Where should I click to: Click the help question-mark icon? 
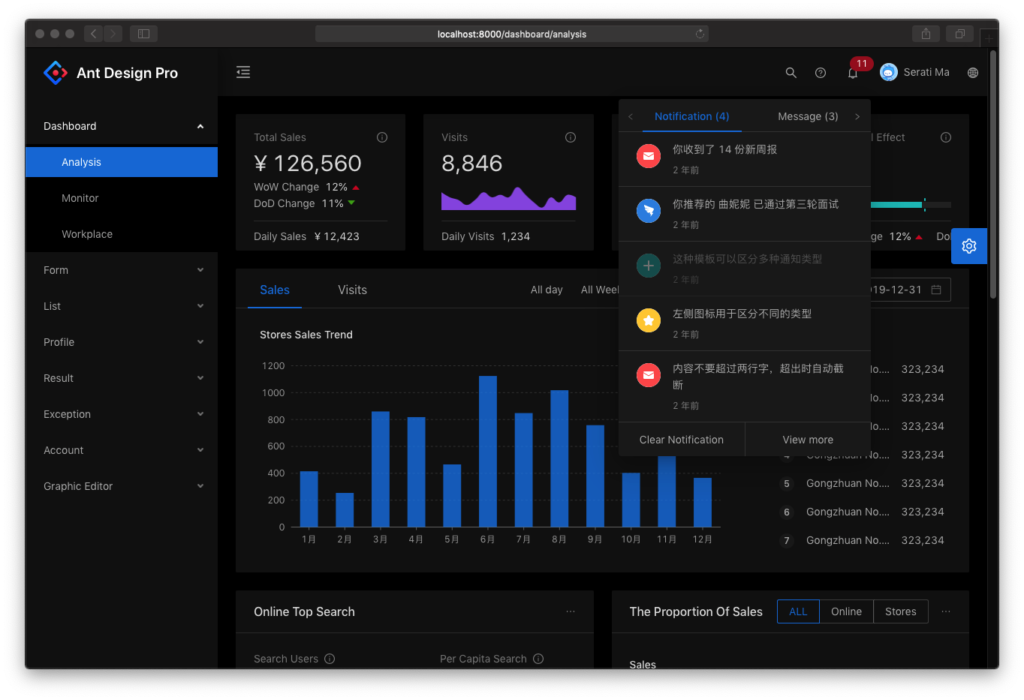point(820,72)
